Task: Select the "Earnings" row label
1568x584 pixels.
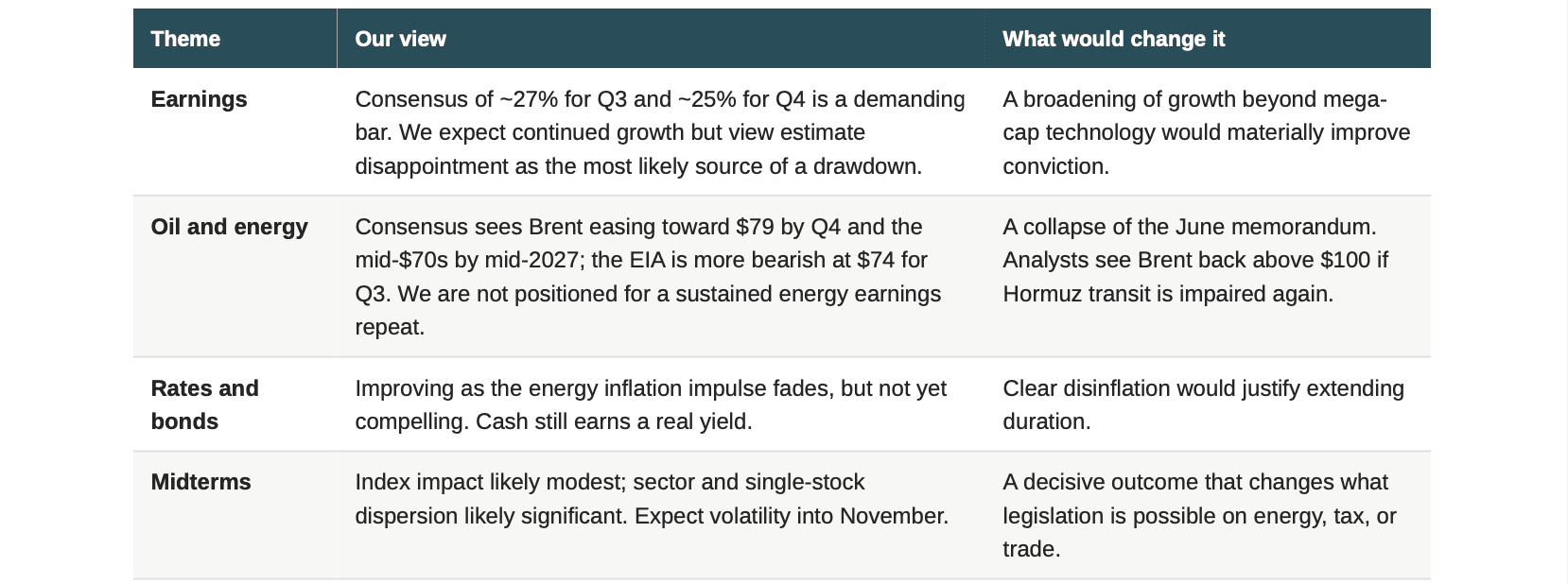Action: (x=199, y=99)
